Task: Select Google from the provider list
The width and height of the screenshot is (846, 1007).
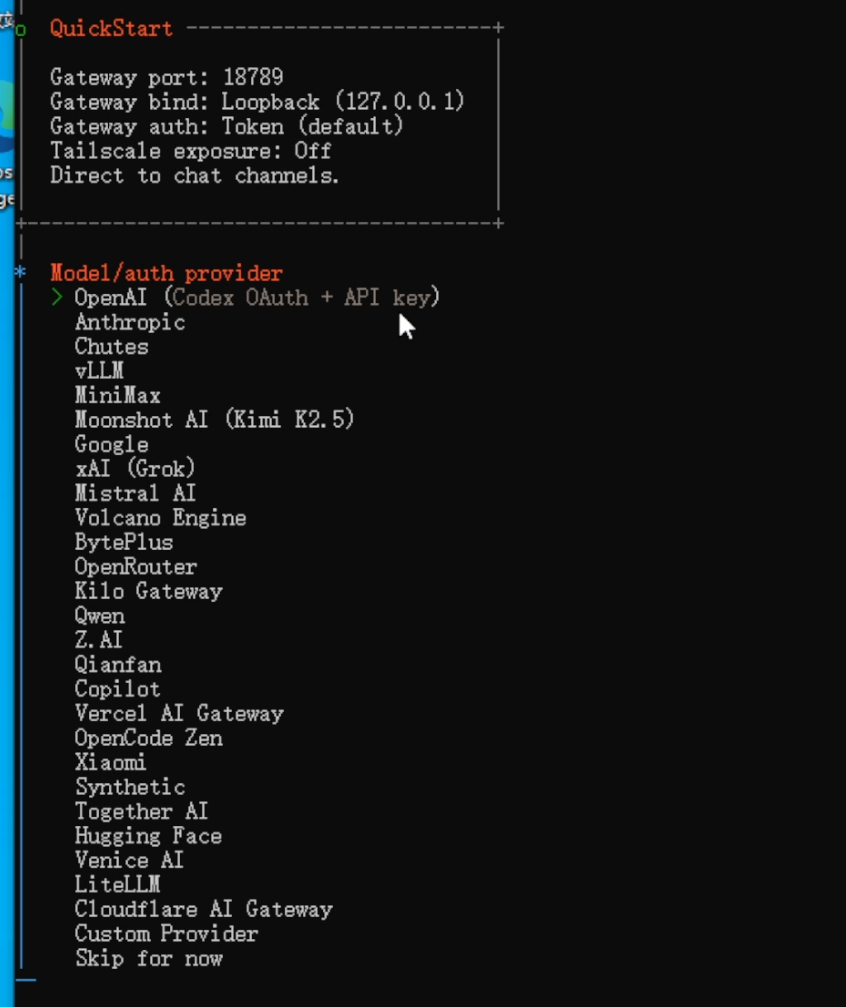Action: click(111, 445)
